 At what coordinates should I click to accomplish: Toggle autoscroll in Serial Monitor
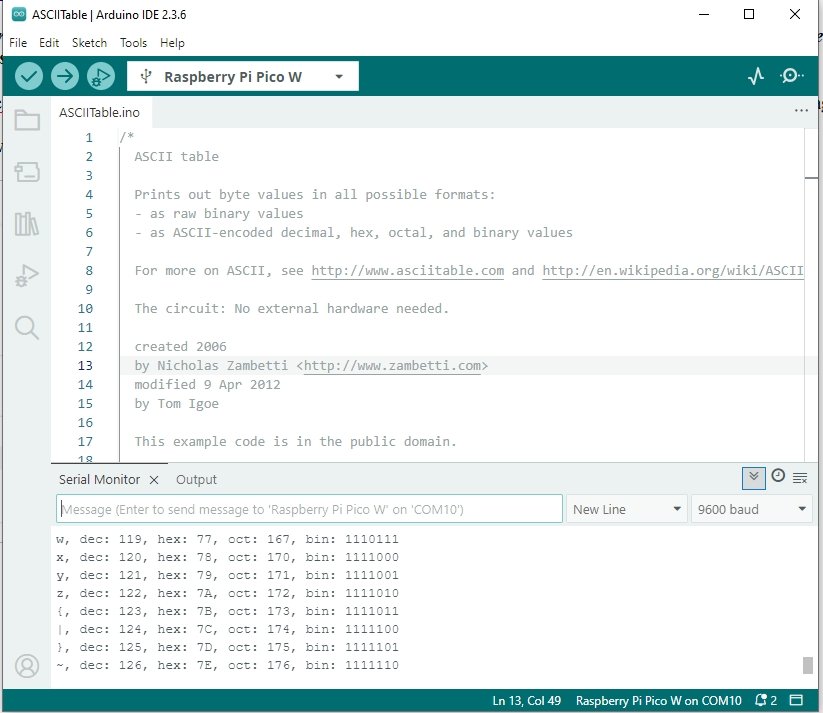tap(754, 478)
